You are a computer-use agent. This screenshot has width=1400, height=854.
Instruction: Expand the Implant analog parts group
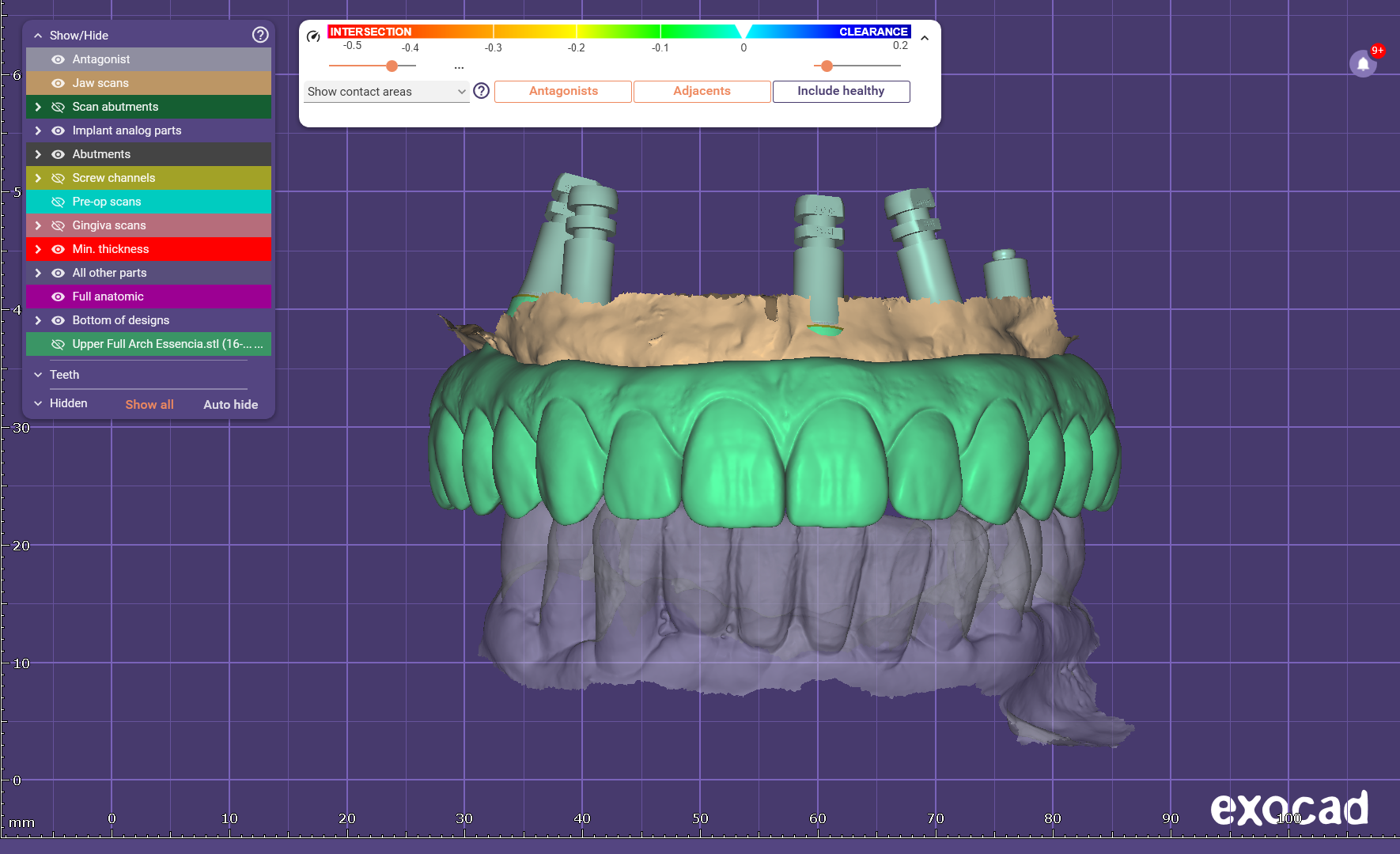[37, 130]
